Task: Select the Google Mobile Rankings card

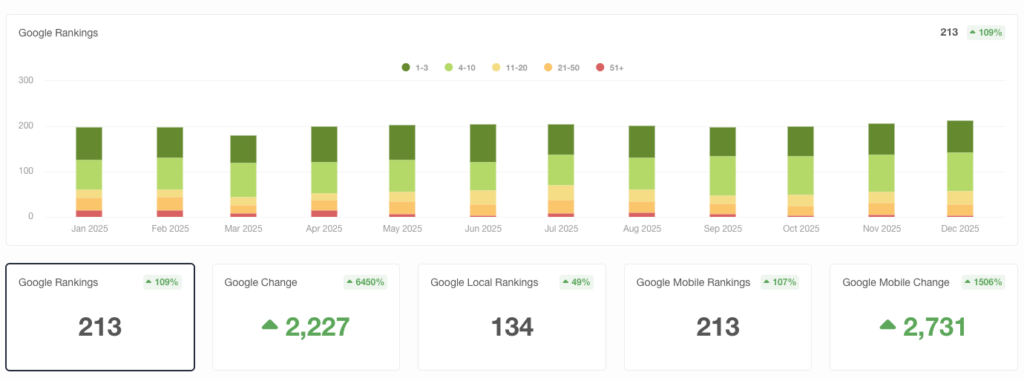Action: coord(718,317)
